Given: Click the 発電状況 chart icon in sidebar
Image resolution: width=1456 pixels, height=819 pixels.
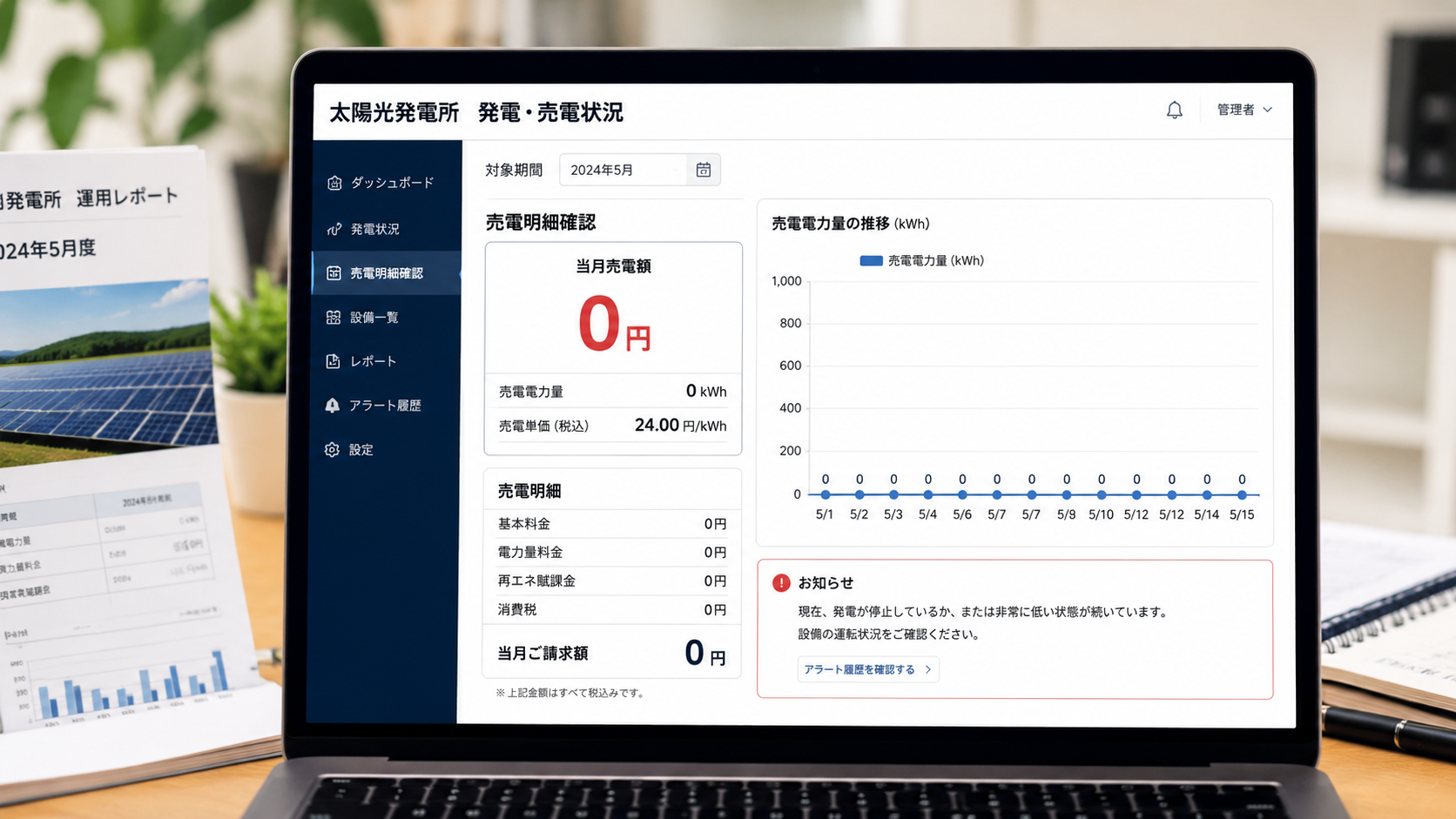Looking at the screenshot, I should click(334, 229).
